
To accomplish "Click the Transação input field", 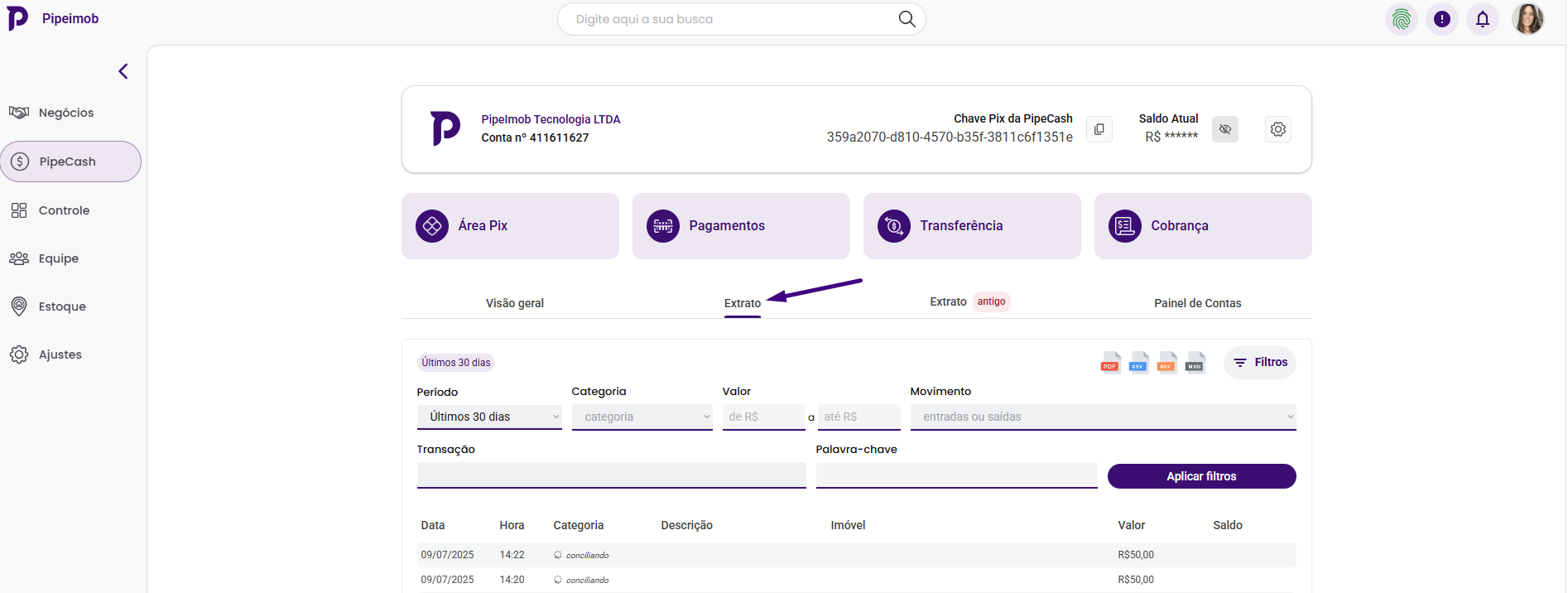I will coord(611,475).
